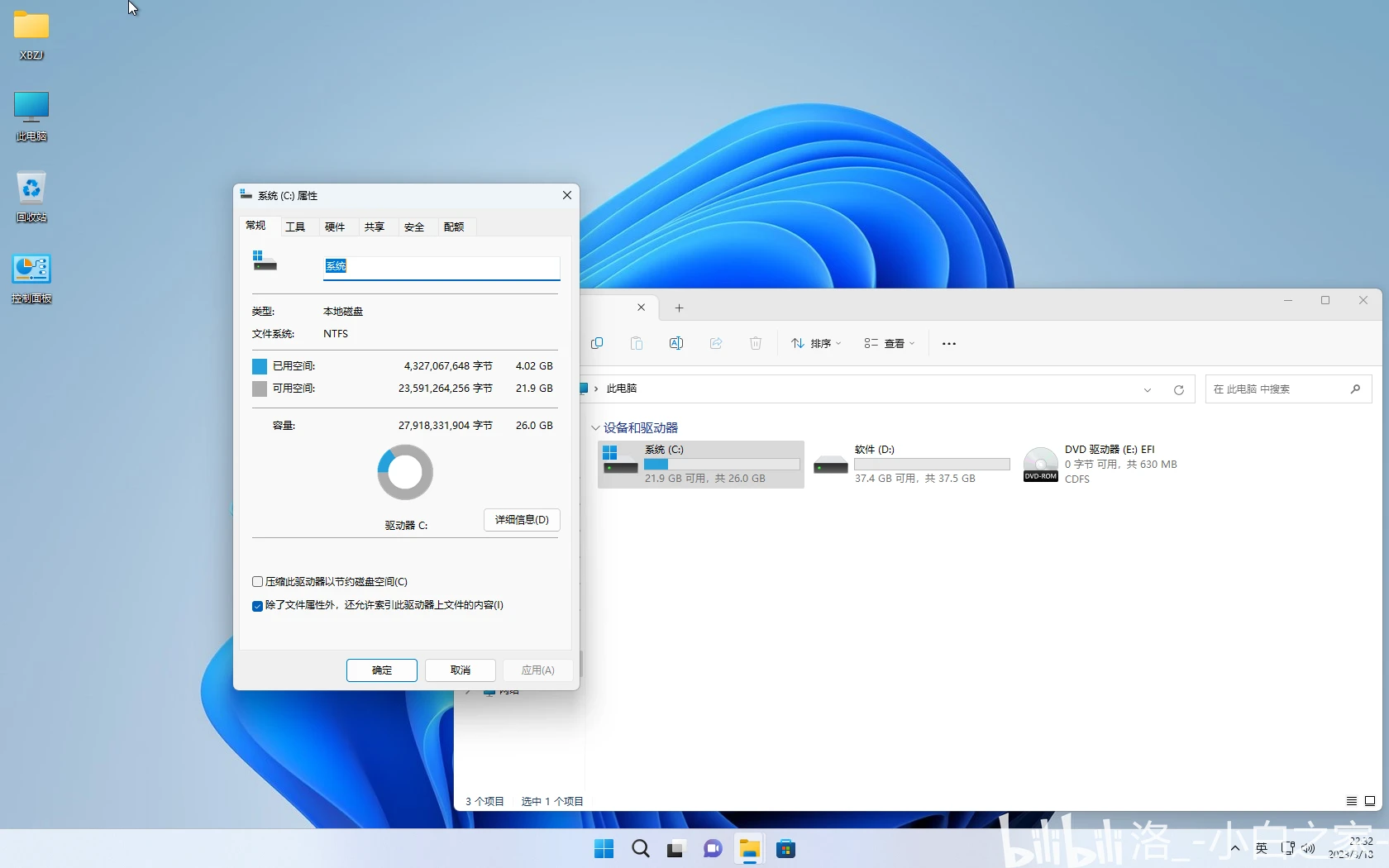The height and width of the screenshot is (868, 1389).
Task: Click the 23,591,264,256 字节 free space value
Action: click(x=446, y=389)
